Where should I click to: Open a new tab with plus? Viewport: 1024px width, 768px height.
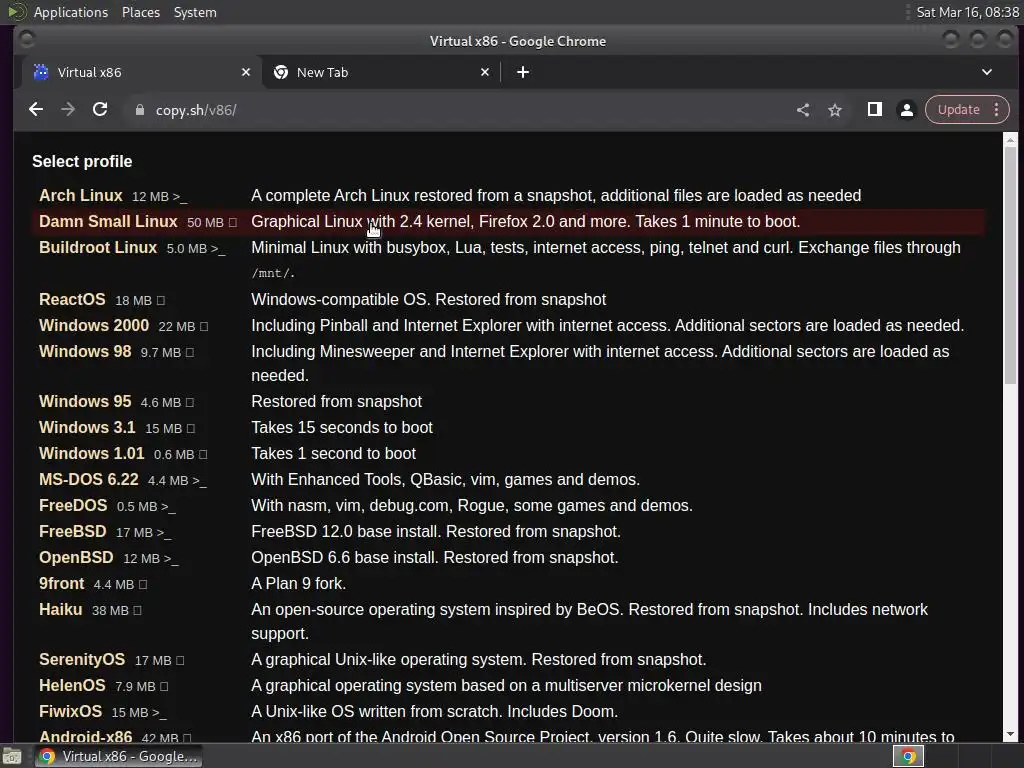(522, 72)
